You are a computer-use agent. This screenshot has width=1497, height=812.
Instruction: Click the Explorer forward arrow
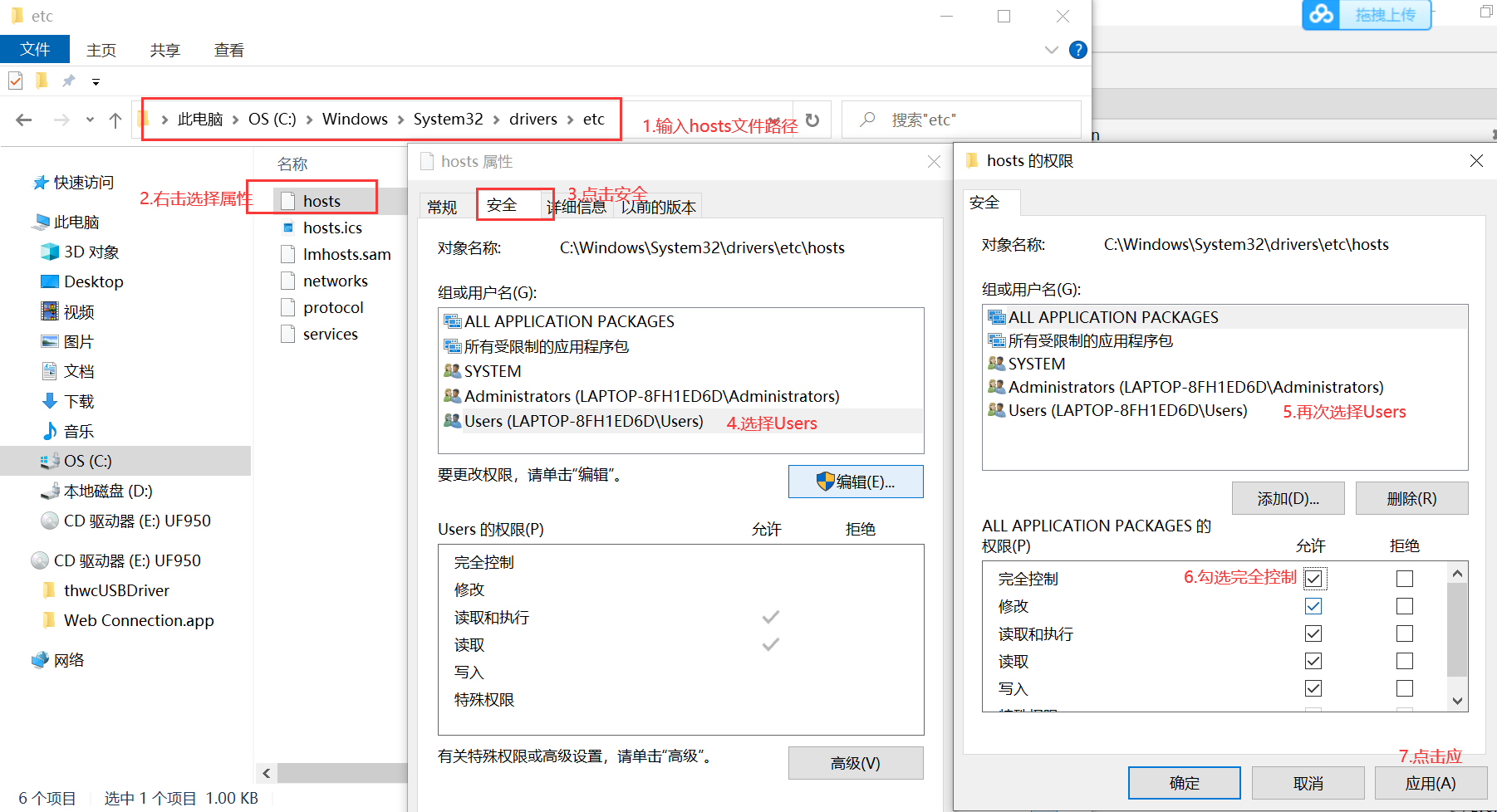pyautogui.click(x=61, y=120)
